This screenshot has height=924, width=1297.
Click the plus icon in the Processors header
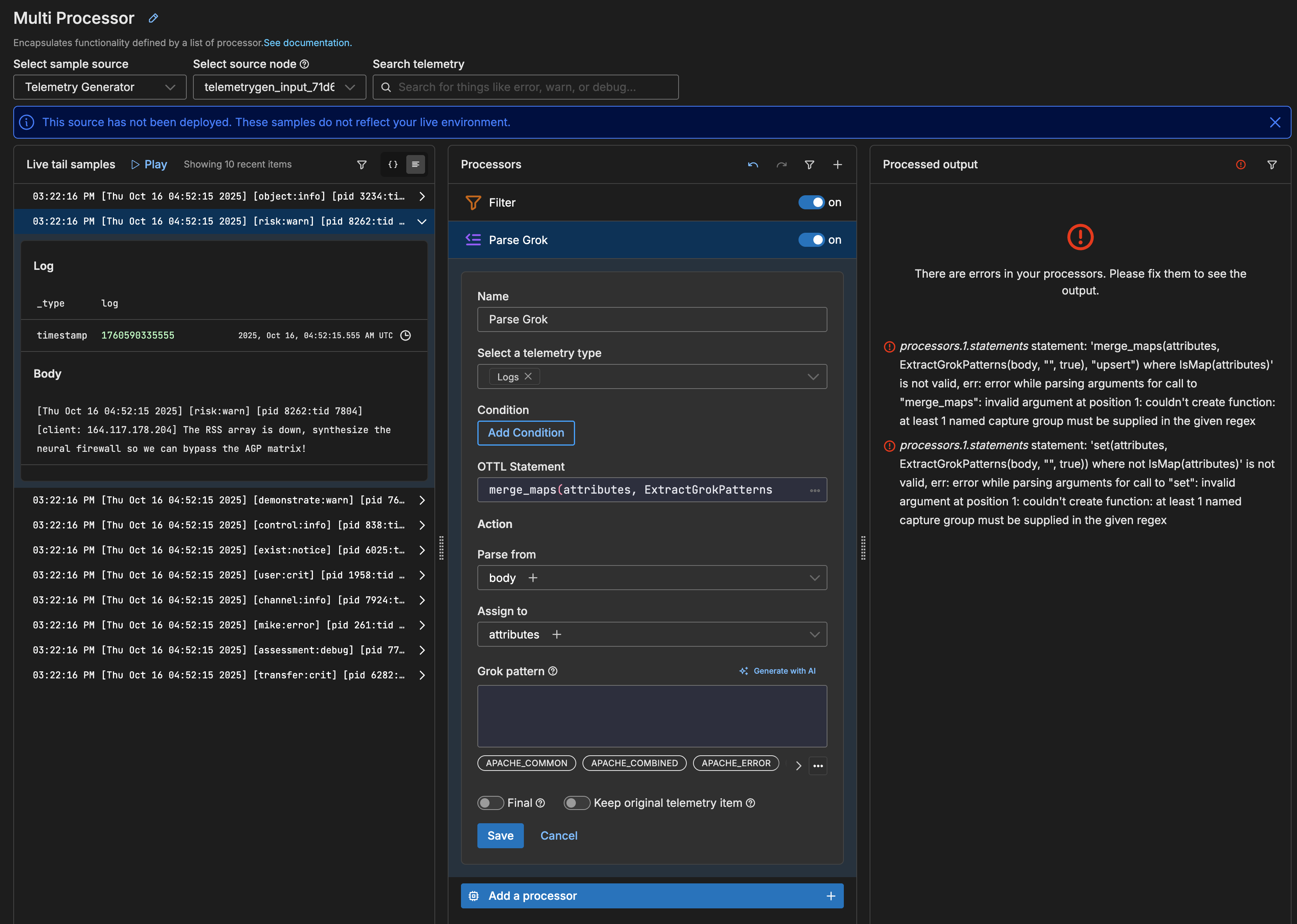coord(837,164)
